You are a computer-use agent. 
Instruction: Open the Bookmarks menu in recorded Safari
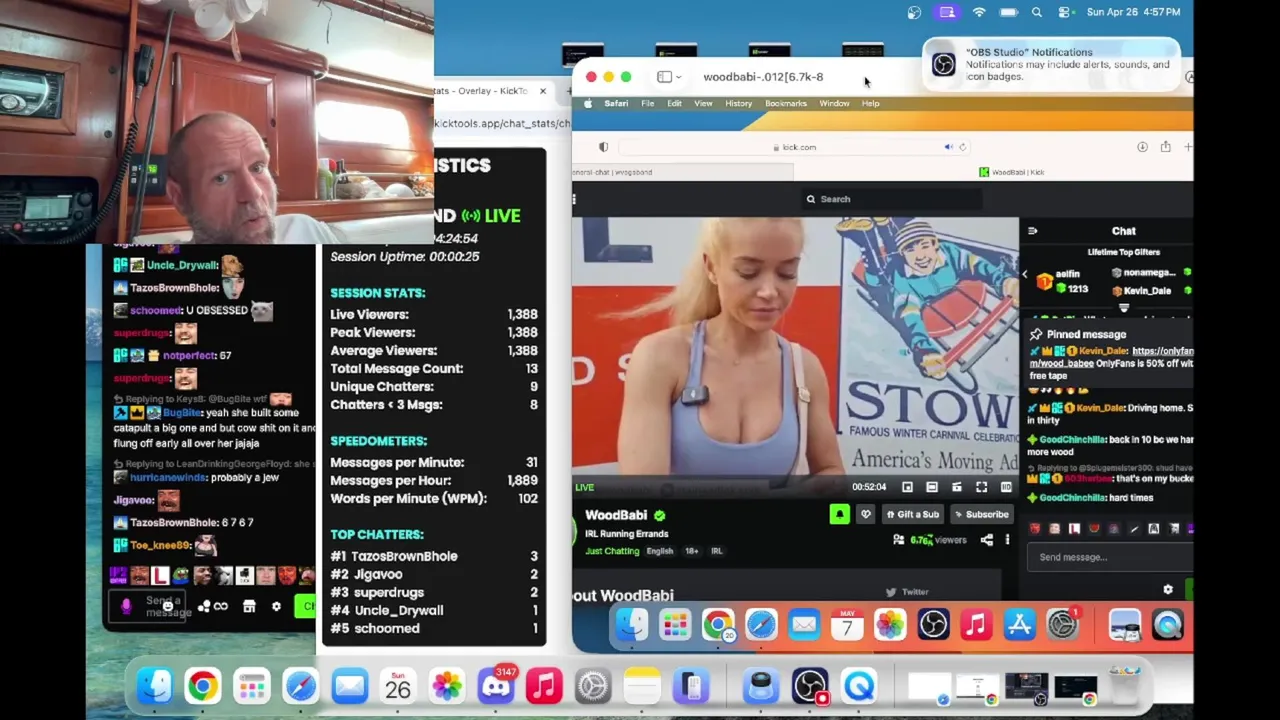click(786, 103)
